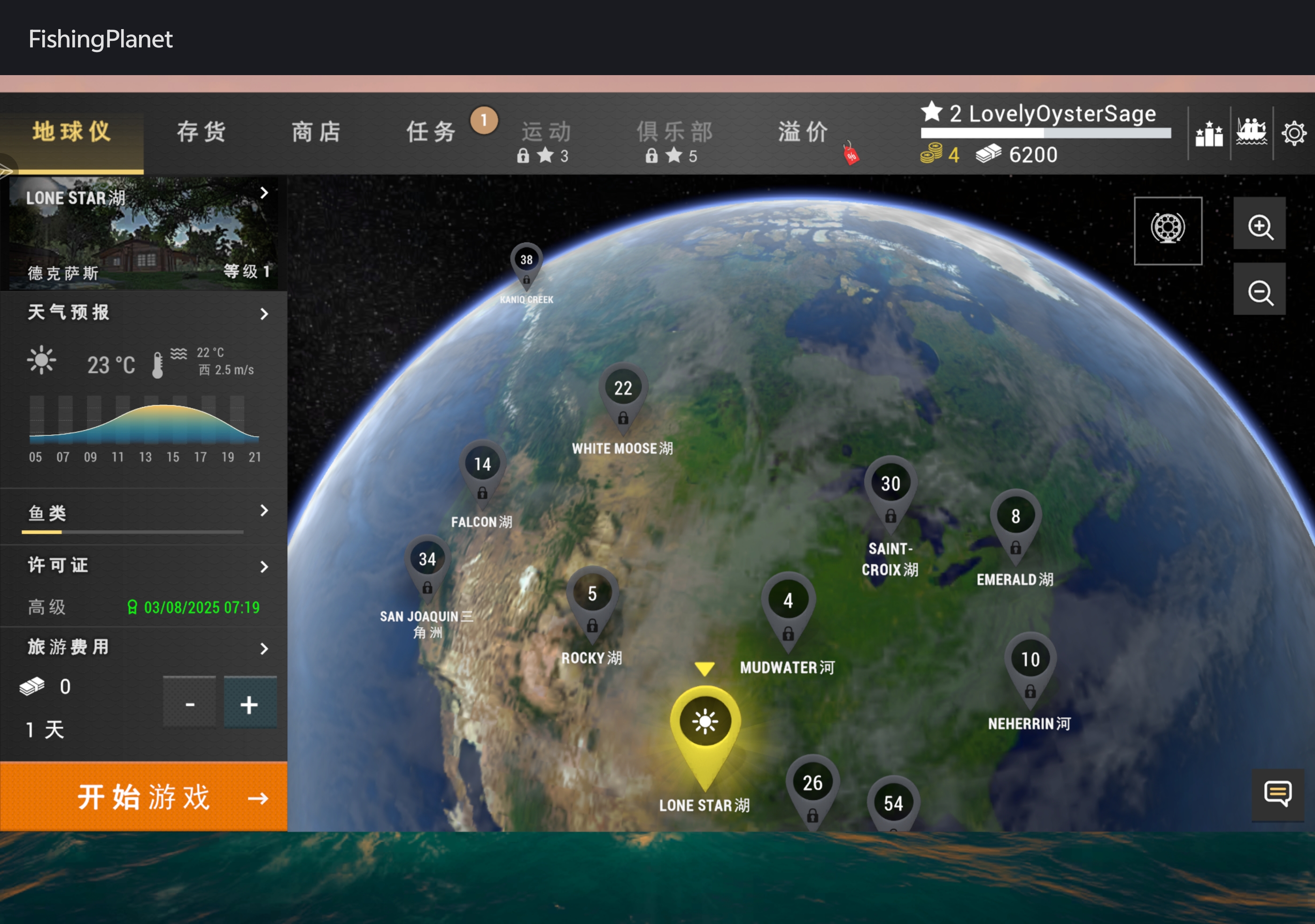Click the mission notification badge

click(484, 121)
